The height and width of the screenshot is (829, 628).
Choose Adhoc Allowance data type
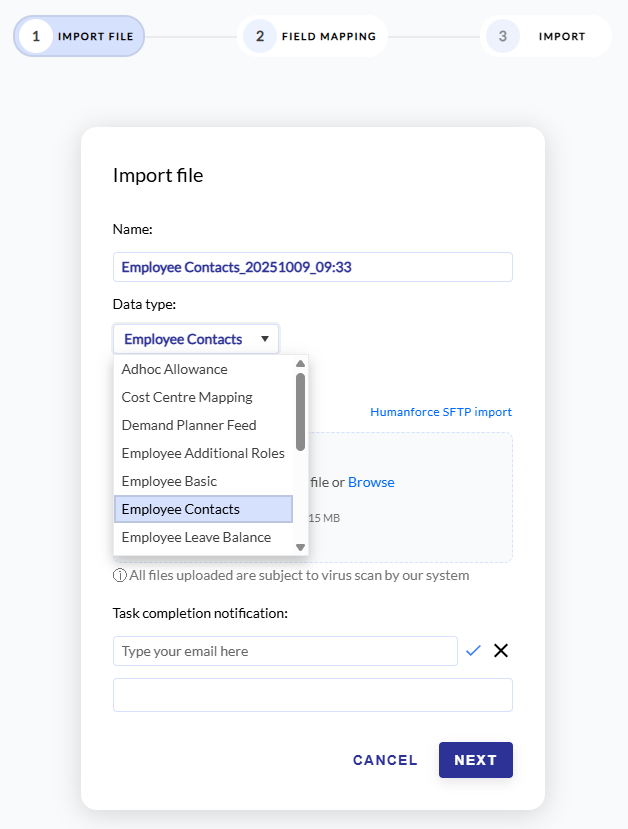(173, 369)
